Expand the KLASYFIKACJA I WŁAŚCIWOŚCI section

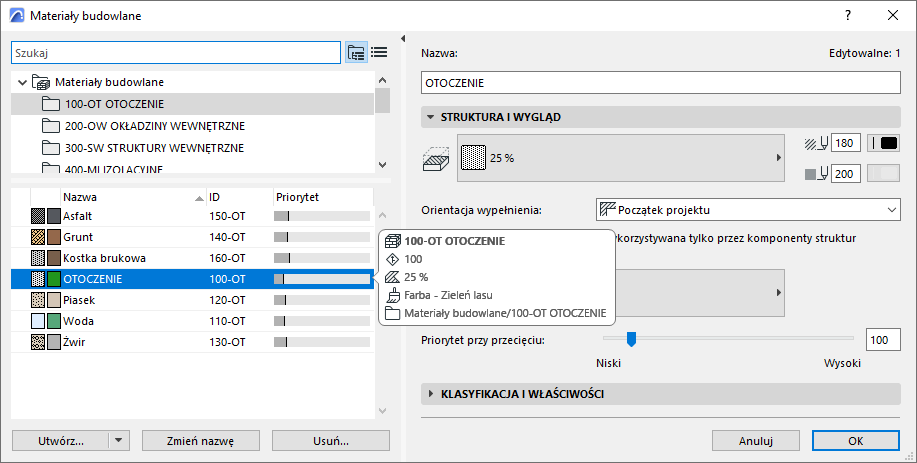(431, 394)
